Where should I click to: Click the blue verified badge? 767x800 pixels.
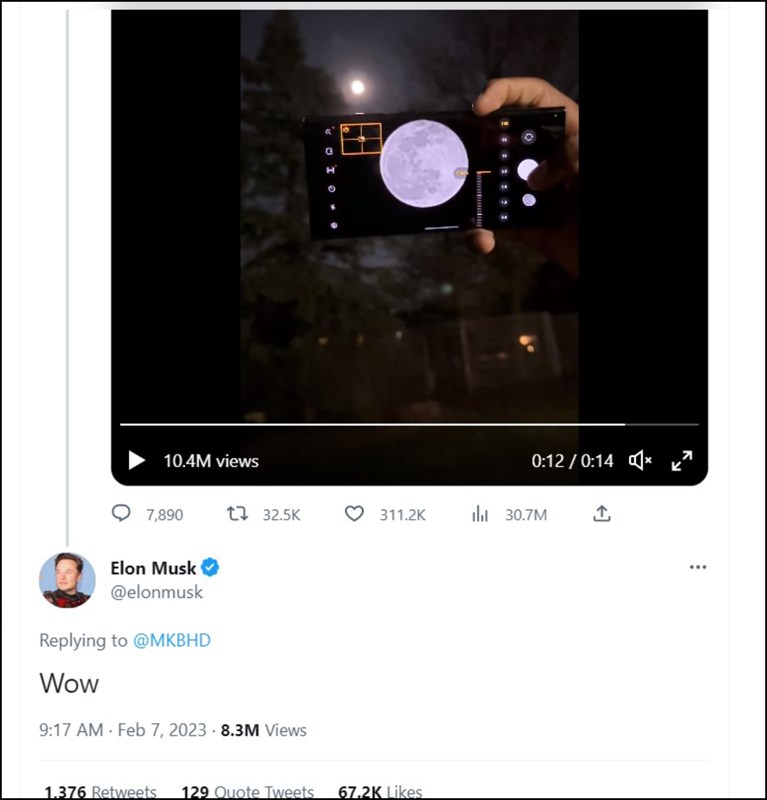[x=210, y=568]
